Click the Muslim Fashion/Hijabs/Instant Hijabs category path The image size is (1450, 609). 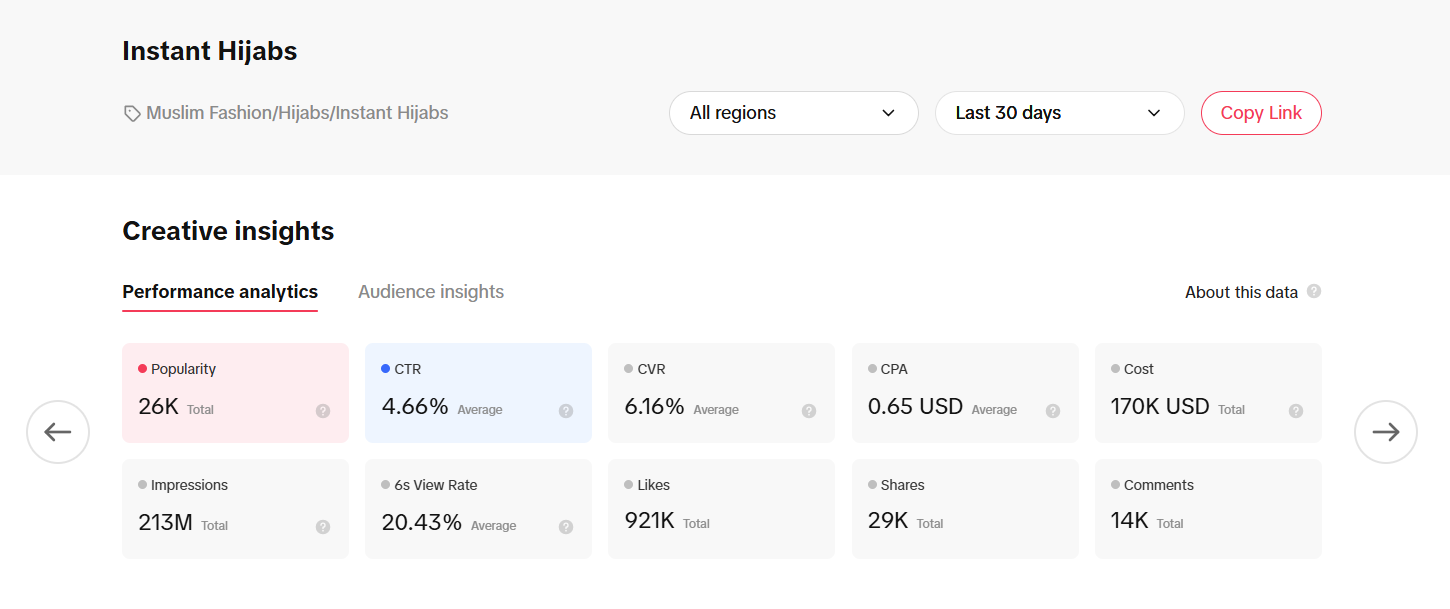297,113
